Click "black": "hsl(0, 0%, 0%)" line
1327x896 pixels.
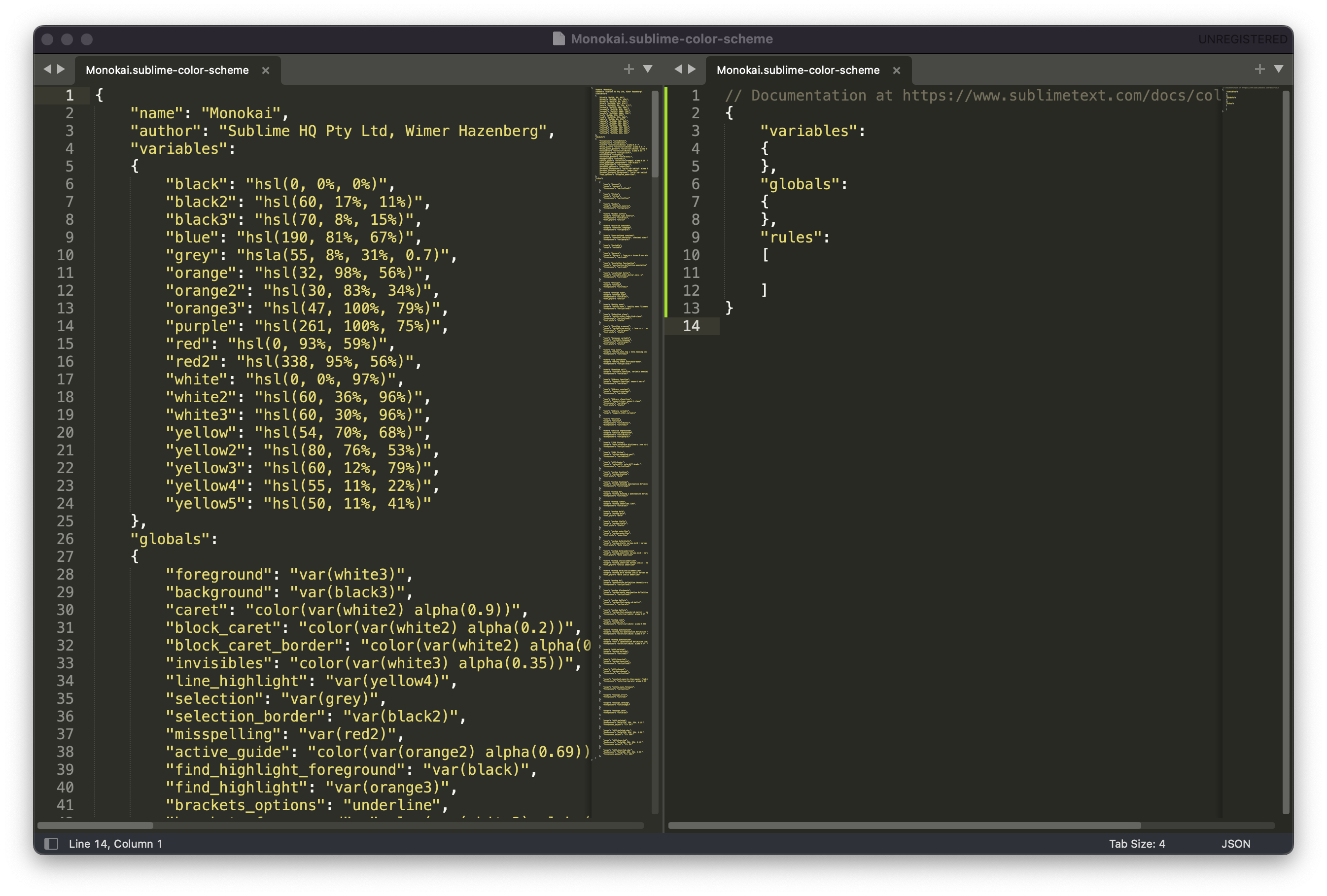(280, 184)
